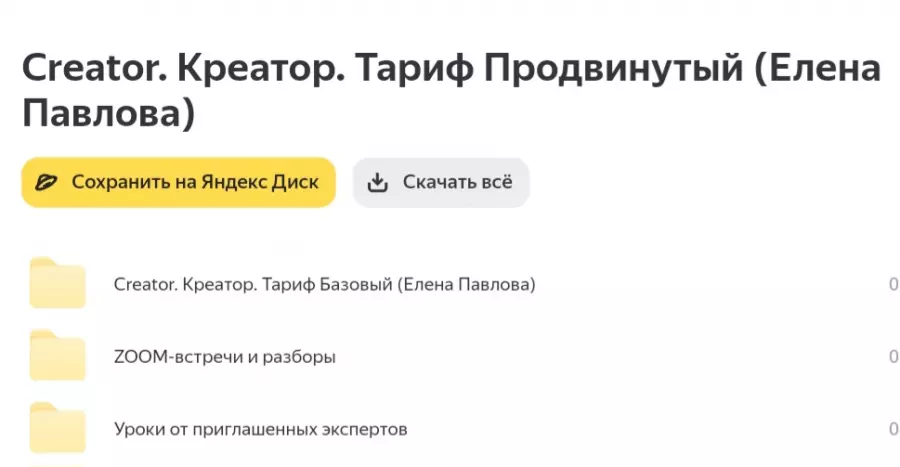Click the word разборы in the ZOOM folder name
Screen dimensions: 900x467
299,357
